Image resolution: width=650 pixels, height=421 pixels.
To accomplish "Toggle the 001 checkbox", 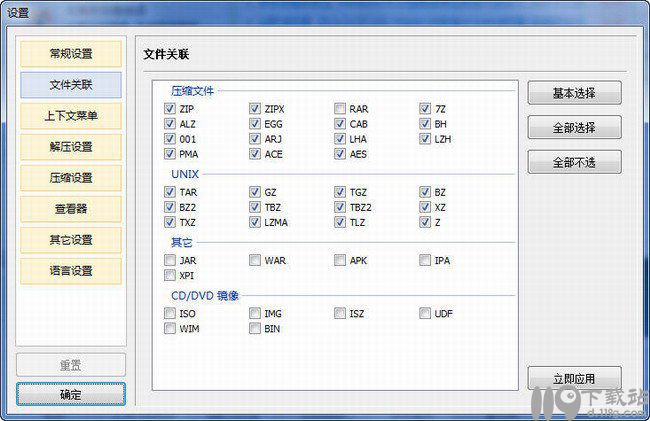I will point(170,139).
